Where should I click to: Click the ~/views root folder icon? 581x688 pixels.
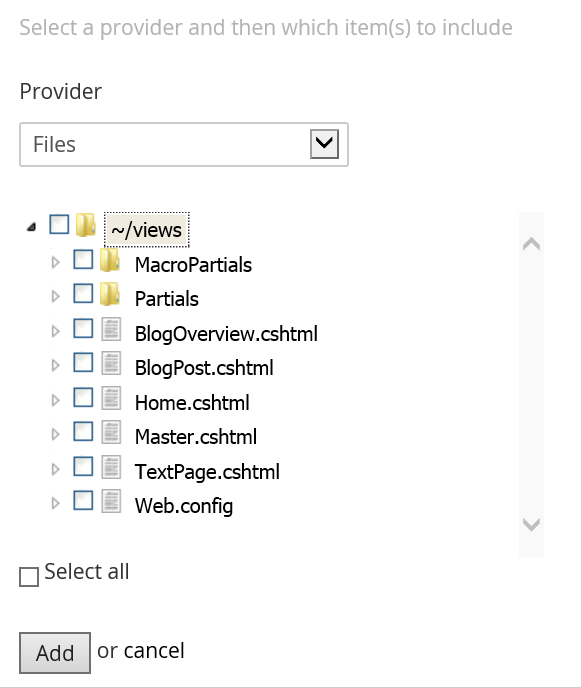[86, 225]
